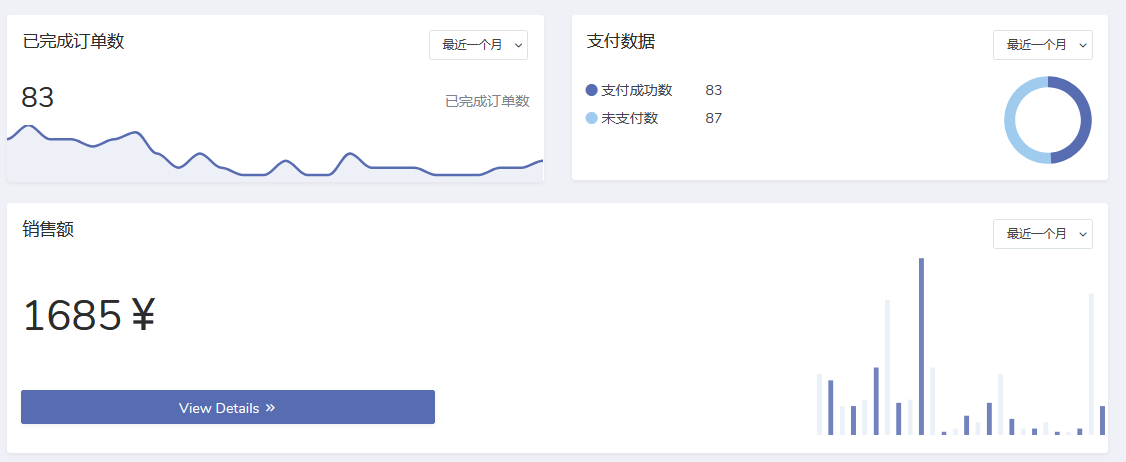Click the dark blue 支付成功数 legend dot
The width and height of the screenshot is (1126, 462).
[x=592, y=90]
